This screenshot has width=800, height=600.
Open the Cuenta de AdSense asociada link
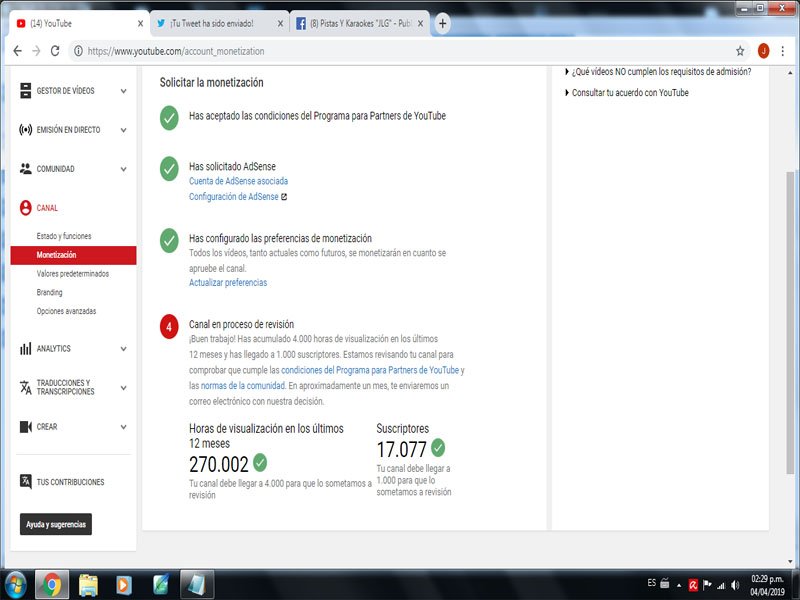[238, 181]
